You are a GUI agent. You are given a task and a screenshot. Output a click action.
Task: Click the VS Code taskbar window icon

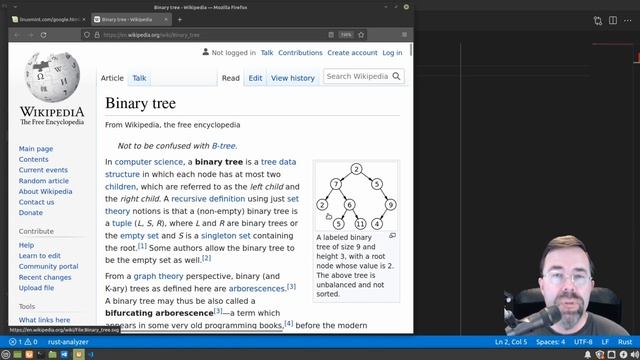click(90, 355)
